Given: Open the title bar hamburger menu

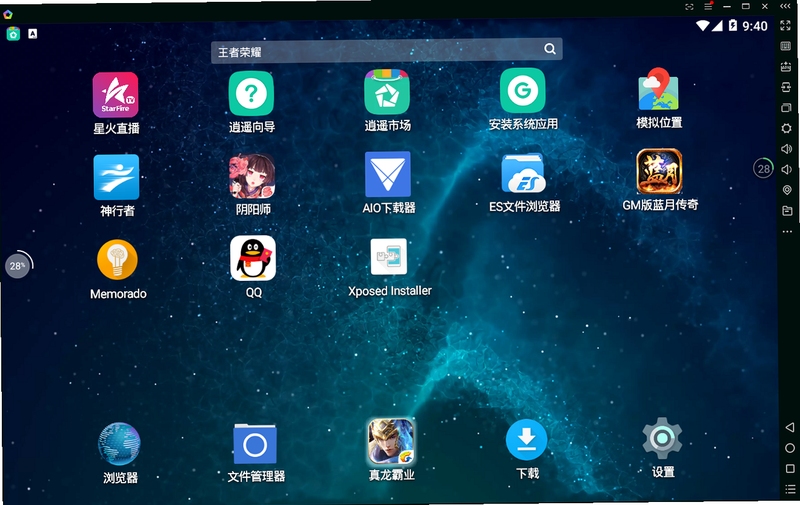Looking at the screenshot, I should 708,6.
